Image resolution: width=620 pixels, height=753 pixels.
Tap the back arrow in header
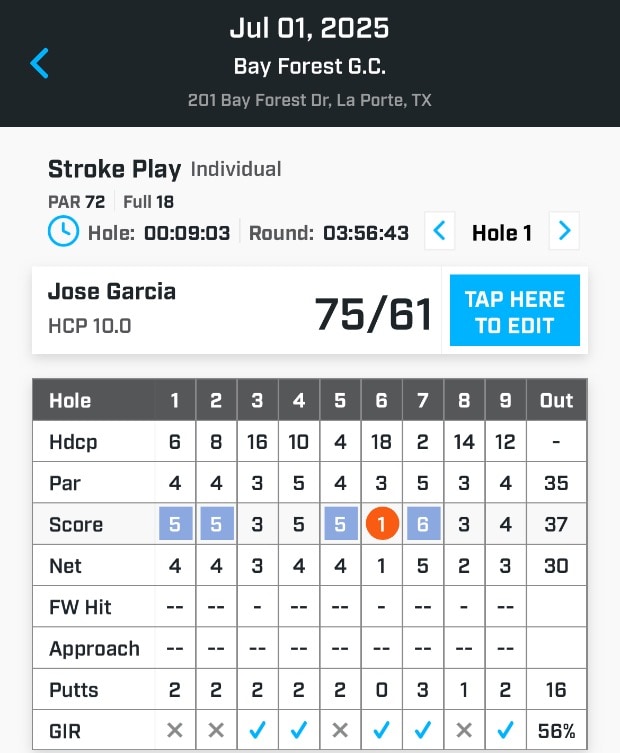40,64
